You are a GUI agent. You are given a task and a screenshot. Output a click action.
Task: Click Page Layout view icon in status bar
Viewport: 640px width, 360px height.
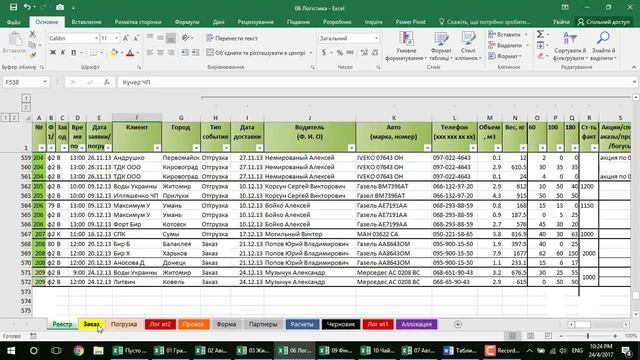point(530,336)
